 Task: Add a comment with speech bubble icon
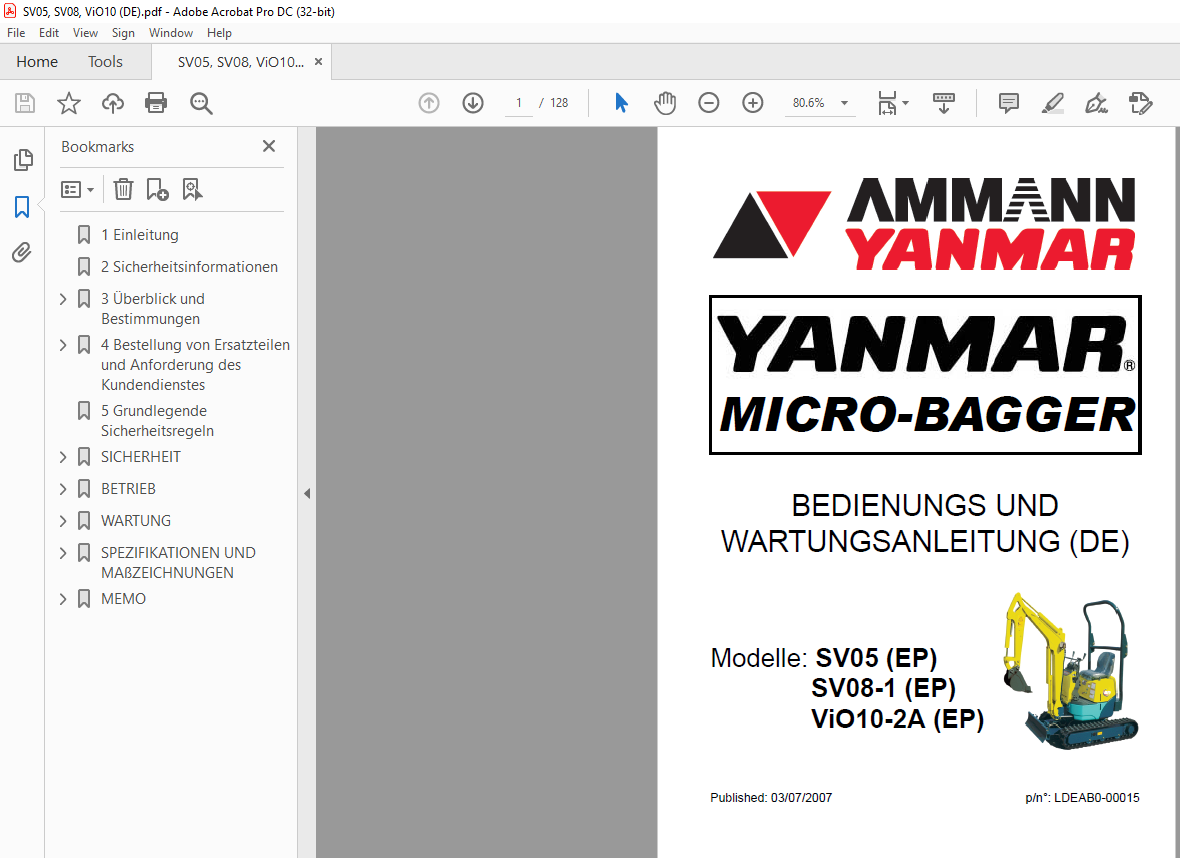[x=1008, y=103]
